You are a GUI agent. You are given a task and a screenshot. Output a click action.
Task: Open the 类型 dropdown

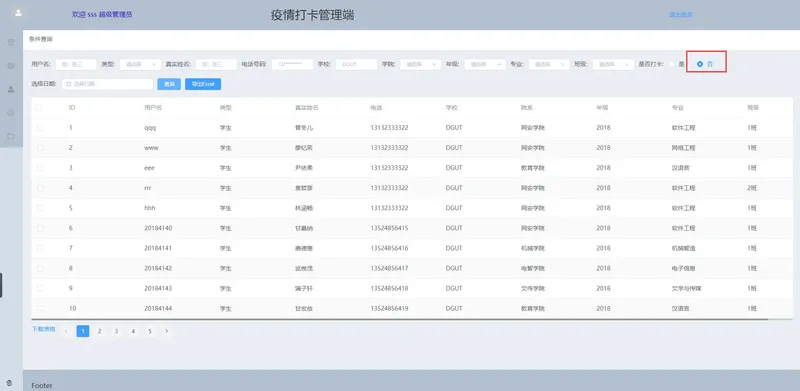click(140, 64)
